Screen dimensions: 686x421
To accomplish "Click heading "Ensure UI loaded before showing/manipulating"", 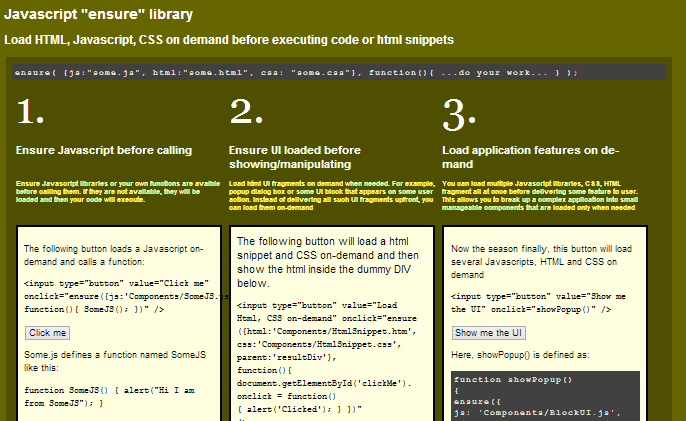I will (x=294, y=157).
